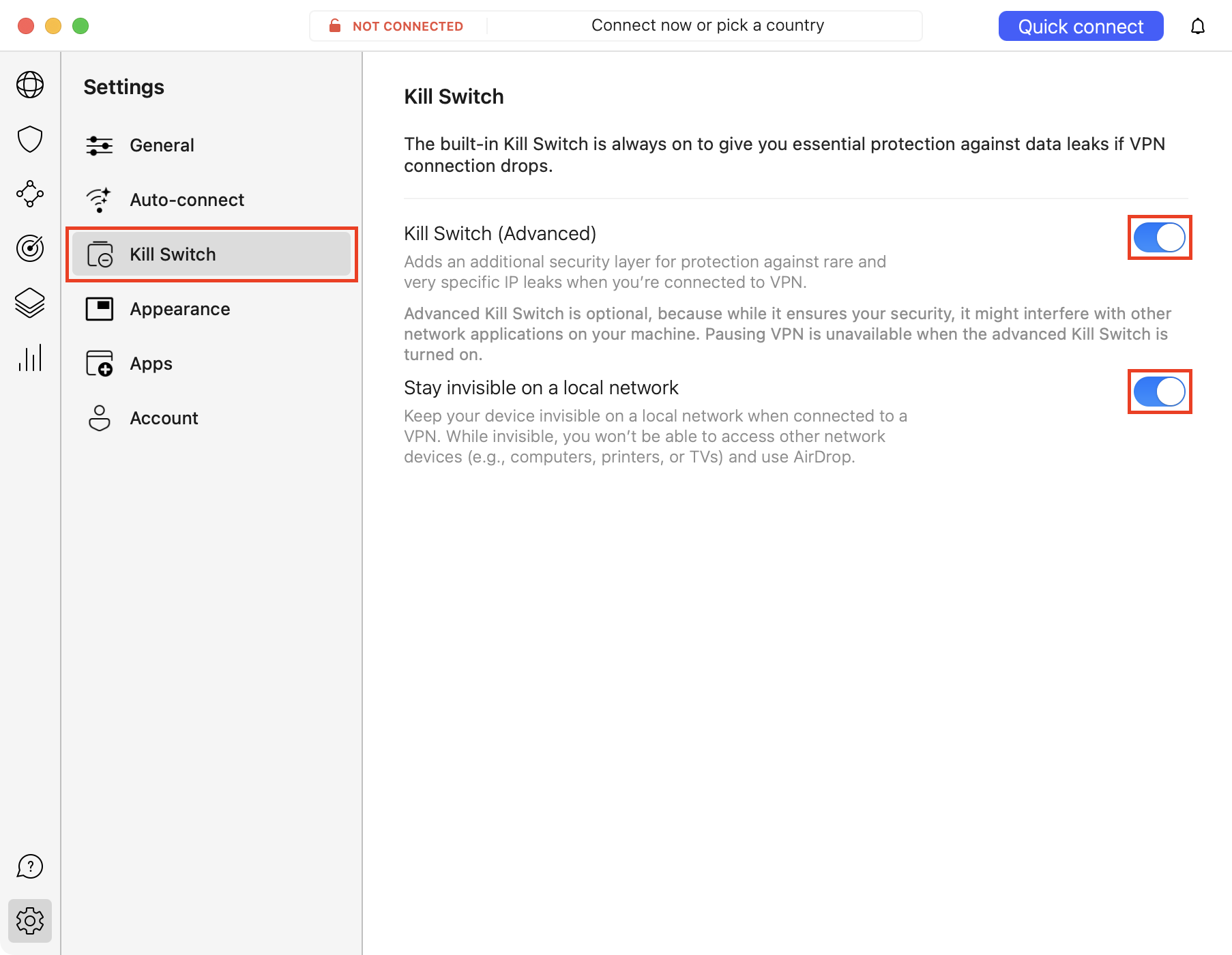The height and width of the screenshot is (955, 1232).
Task: Click the settings gear icon
Action: (x=30, y=921)
